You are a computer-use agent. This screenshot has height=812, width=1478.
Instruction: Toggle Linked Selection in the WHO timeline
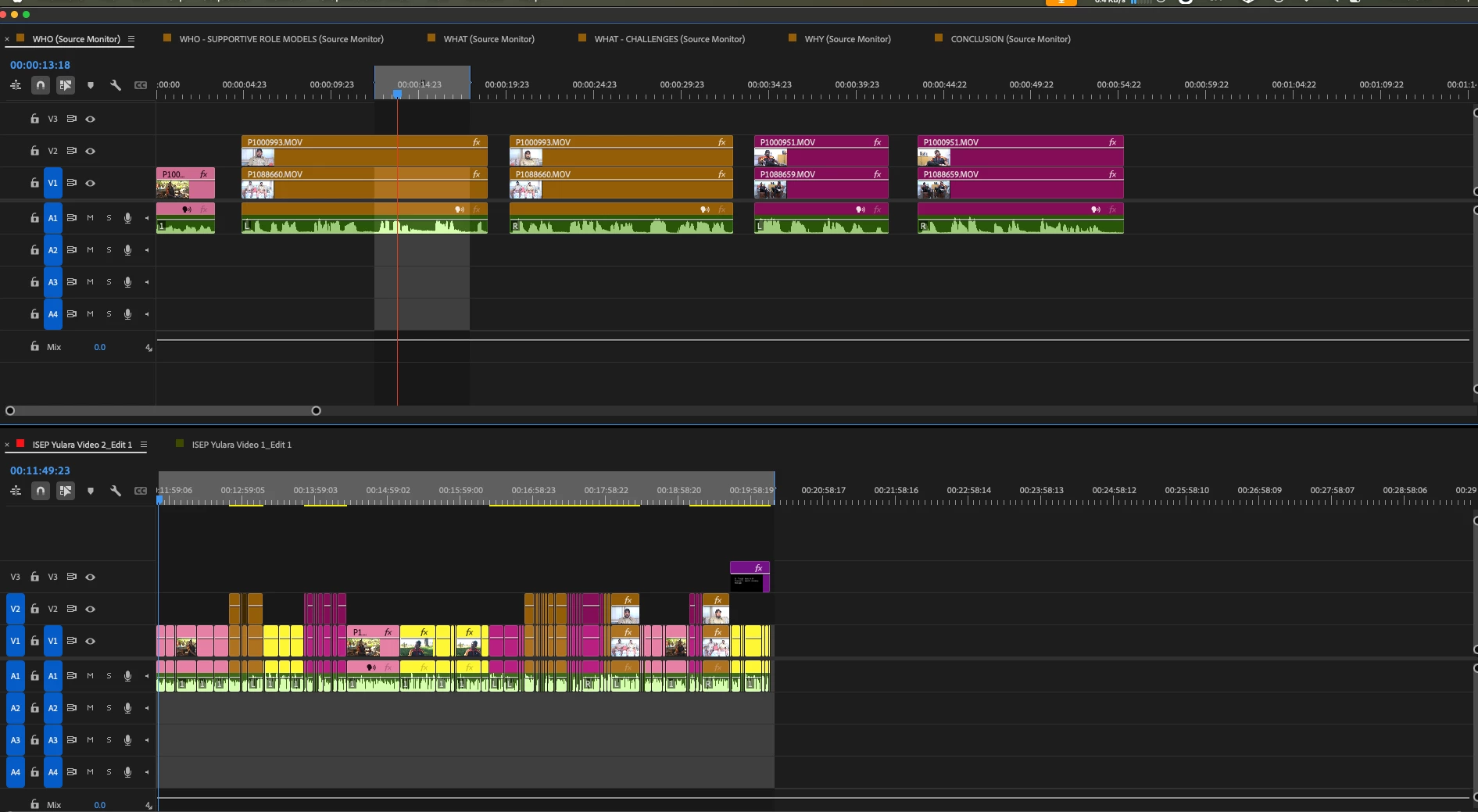click(66, 85)
